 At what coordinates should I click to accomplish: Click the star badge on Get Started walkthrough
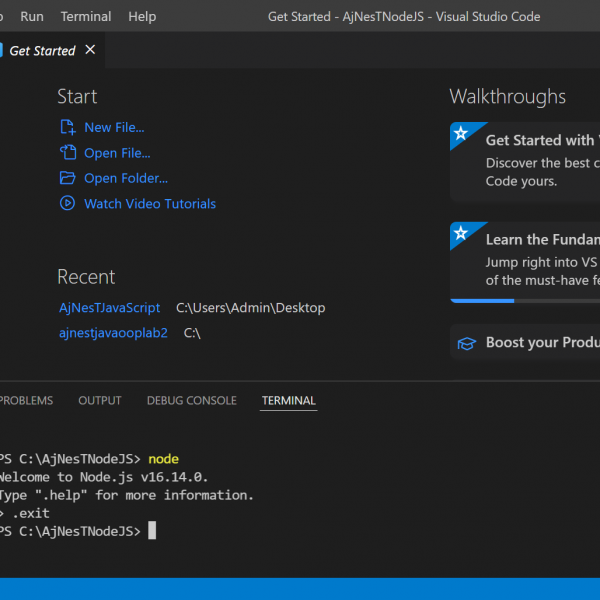[460, 133]
